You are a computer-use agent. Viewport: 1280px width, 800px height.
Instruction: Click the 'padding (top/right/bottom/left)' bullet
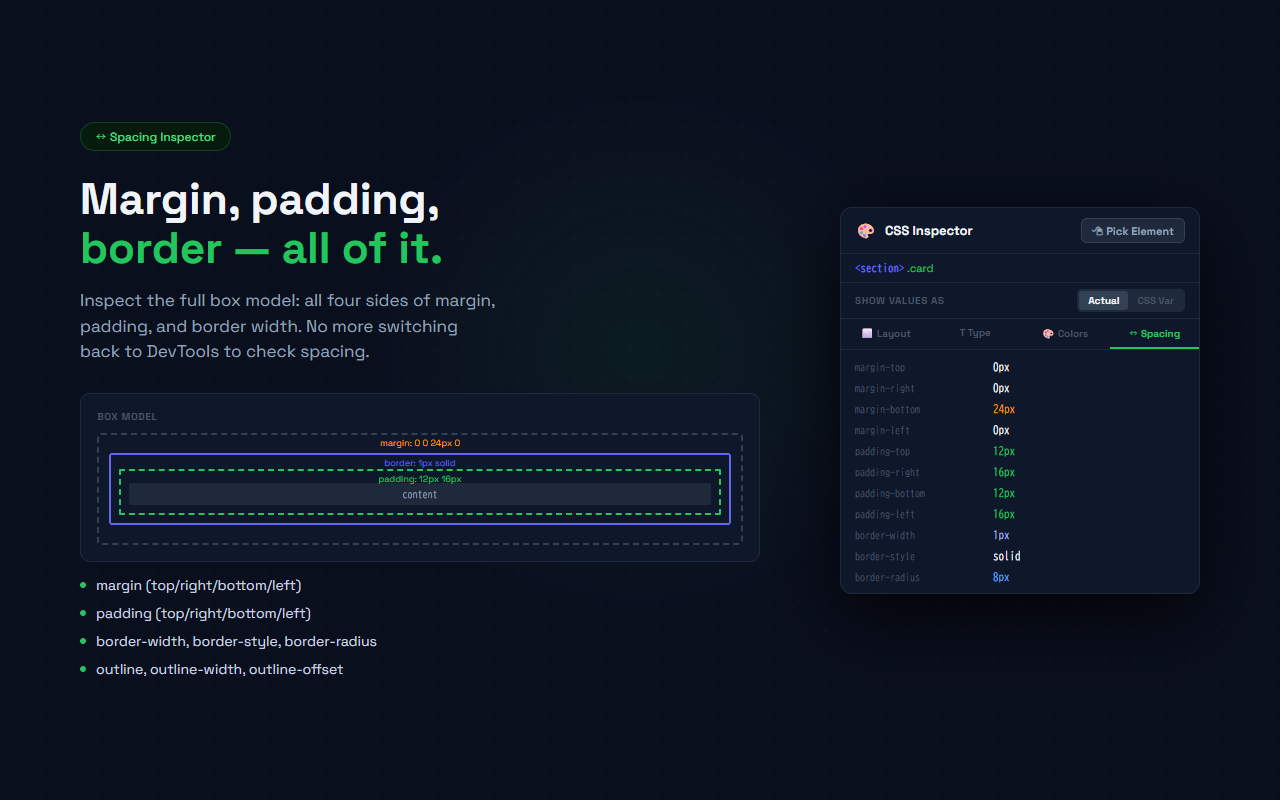(203, 613)
